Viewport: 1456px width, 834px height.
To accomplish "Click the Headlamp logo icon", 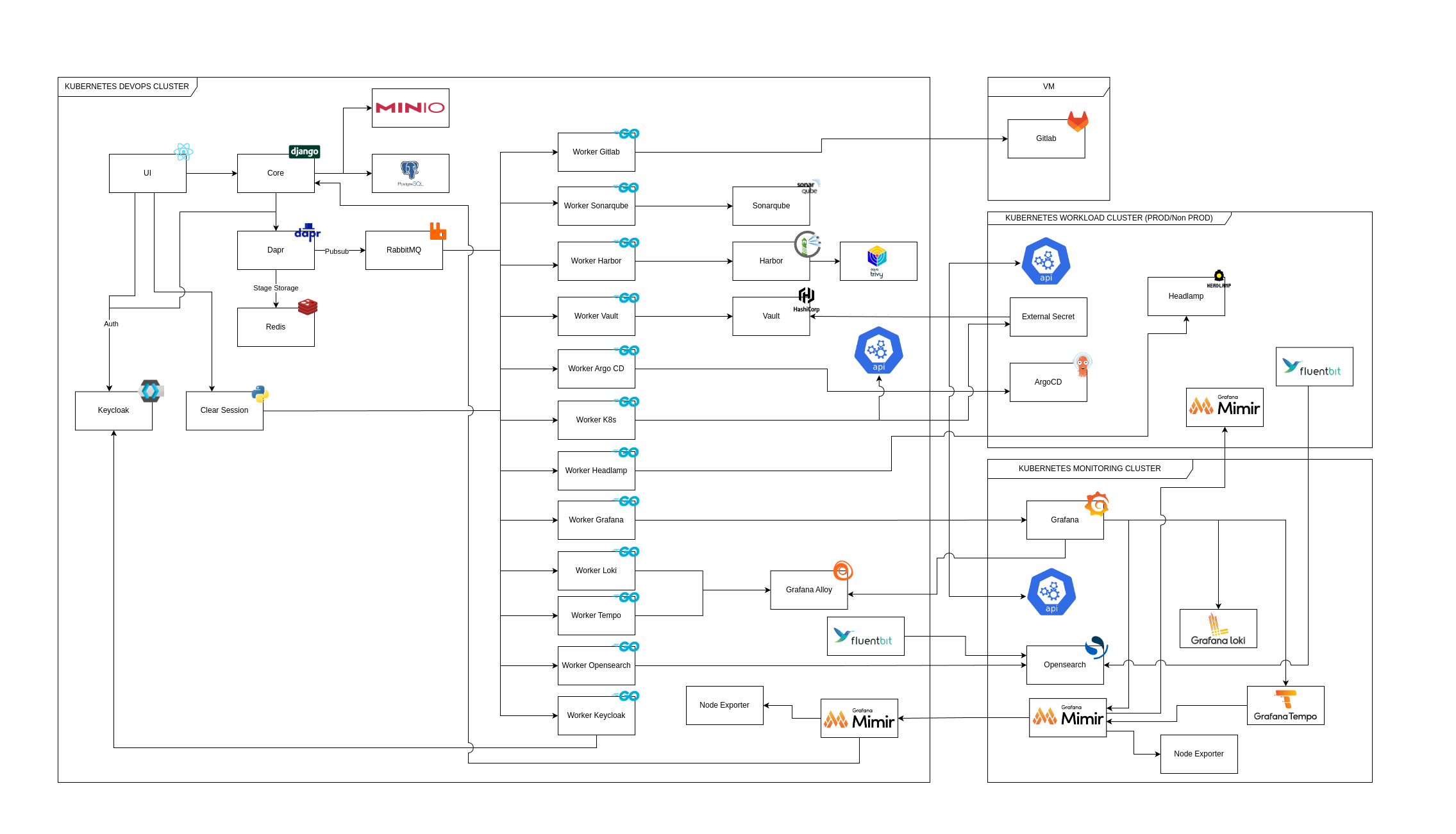I will (x=1219, y=279).
